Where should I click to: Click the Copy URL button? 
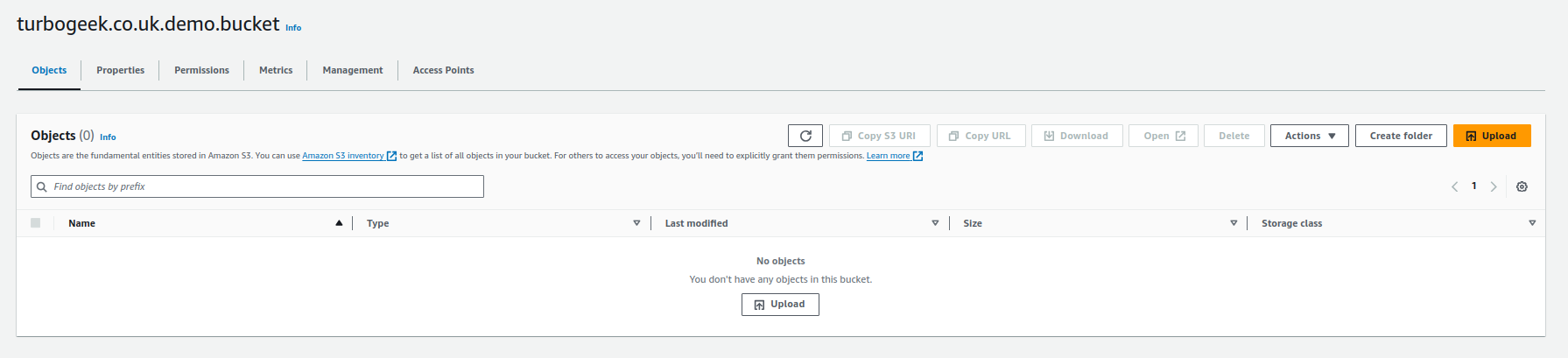981,136
